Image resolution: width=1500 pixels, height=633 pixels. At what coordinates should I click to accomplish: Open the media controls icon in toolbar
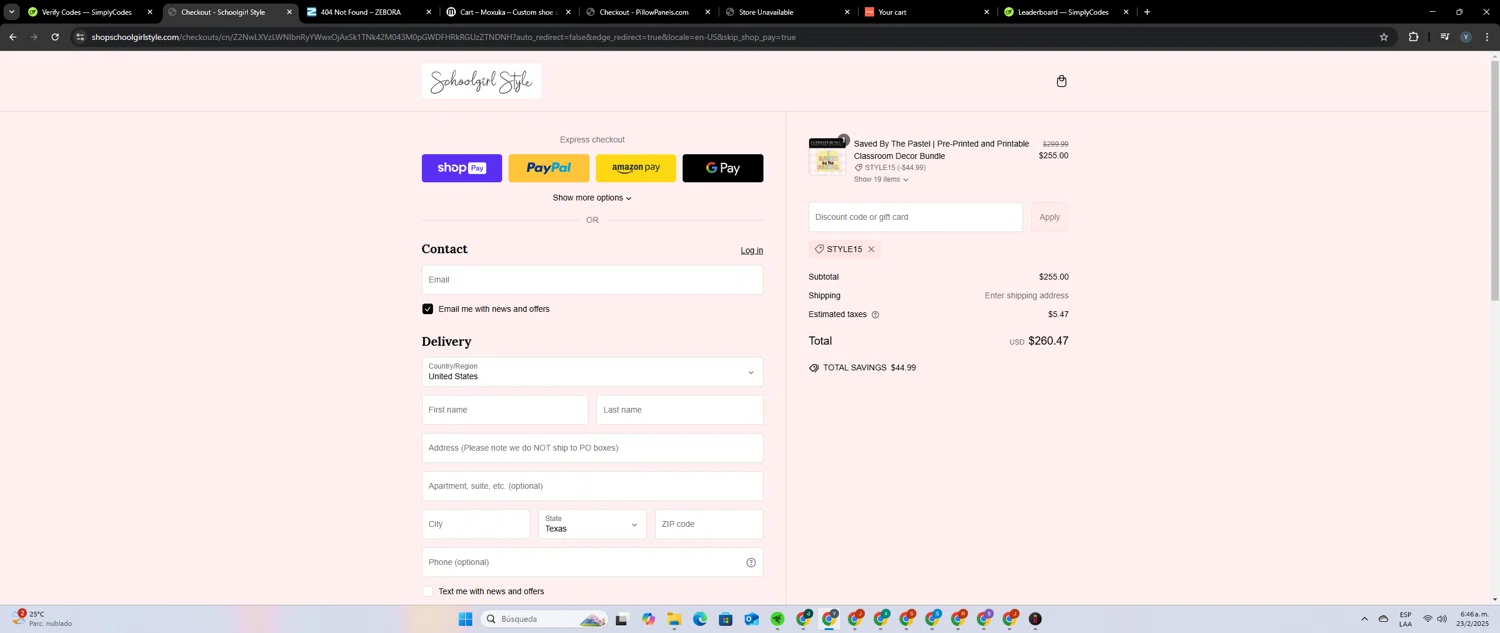coord(1444,37)
